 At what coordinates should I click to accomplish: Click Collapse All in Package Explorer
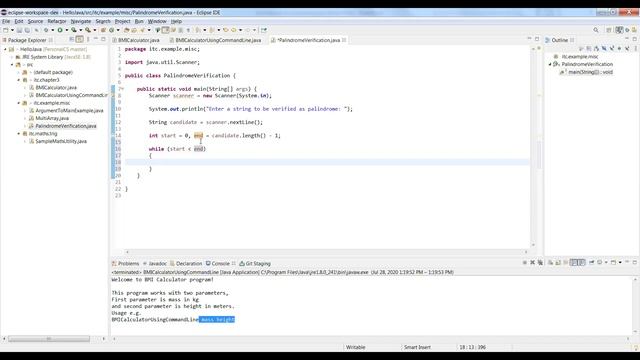[71, 39]
